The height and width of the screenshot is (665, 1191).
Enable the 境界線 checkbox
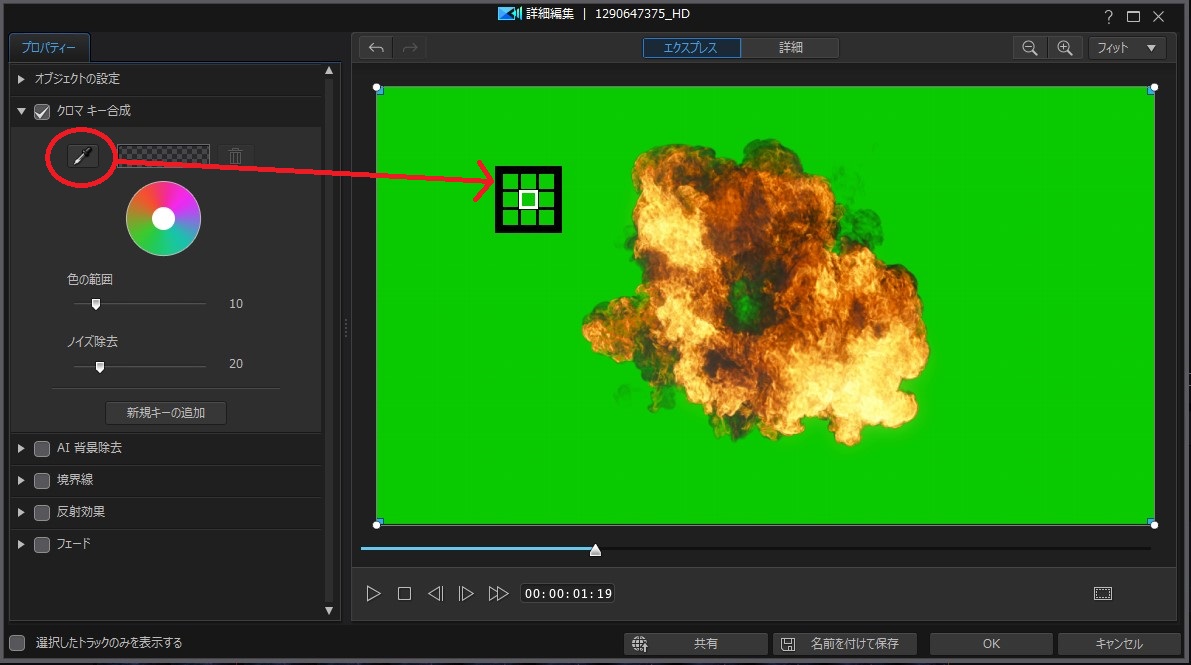pos(42,481)
